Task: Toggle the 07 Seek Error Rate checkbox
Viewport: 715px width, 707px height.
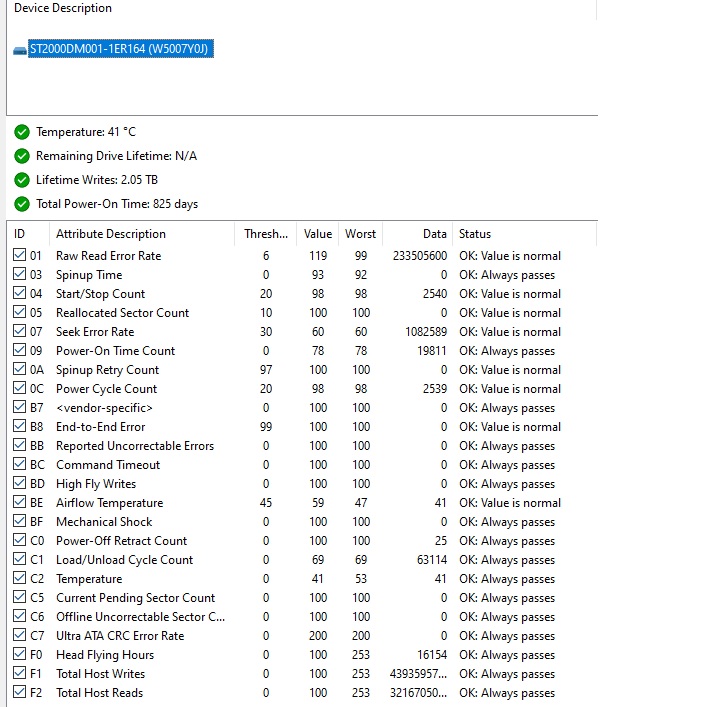Action: (x=19, y=331)
